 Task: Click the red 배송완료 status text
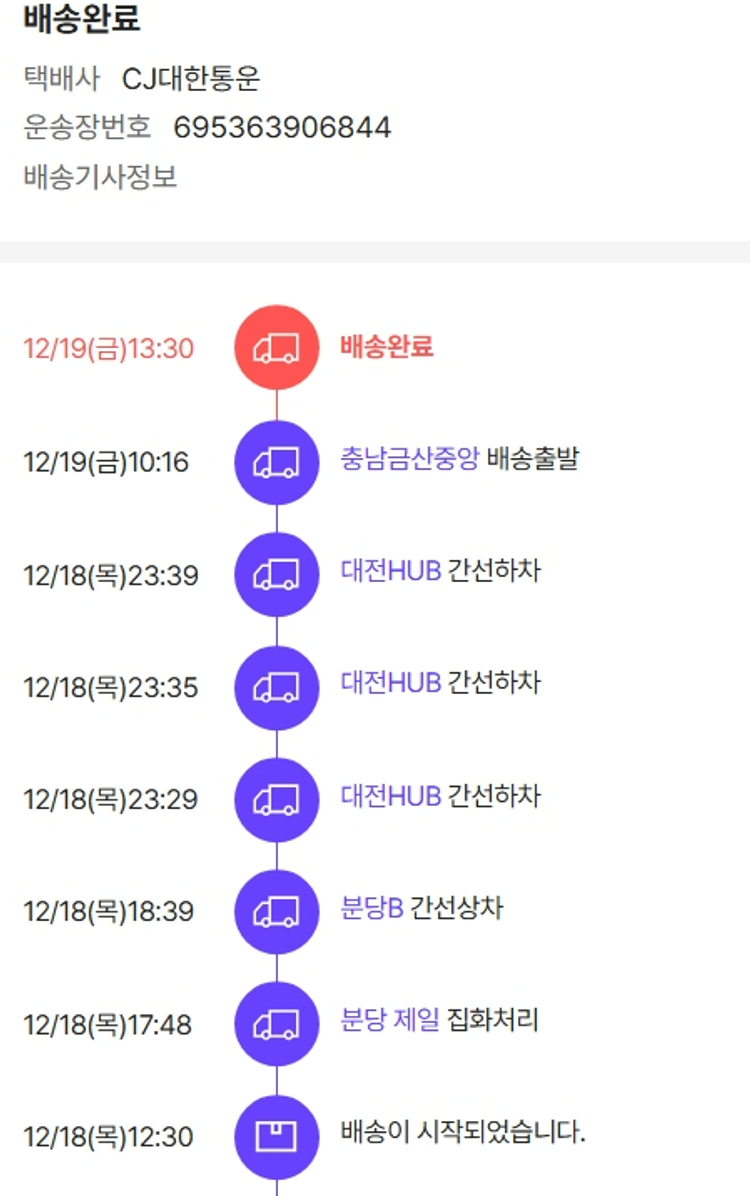pos(386,347)
